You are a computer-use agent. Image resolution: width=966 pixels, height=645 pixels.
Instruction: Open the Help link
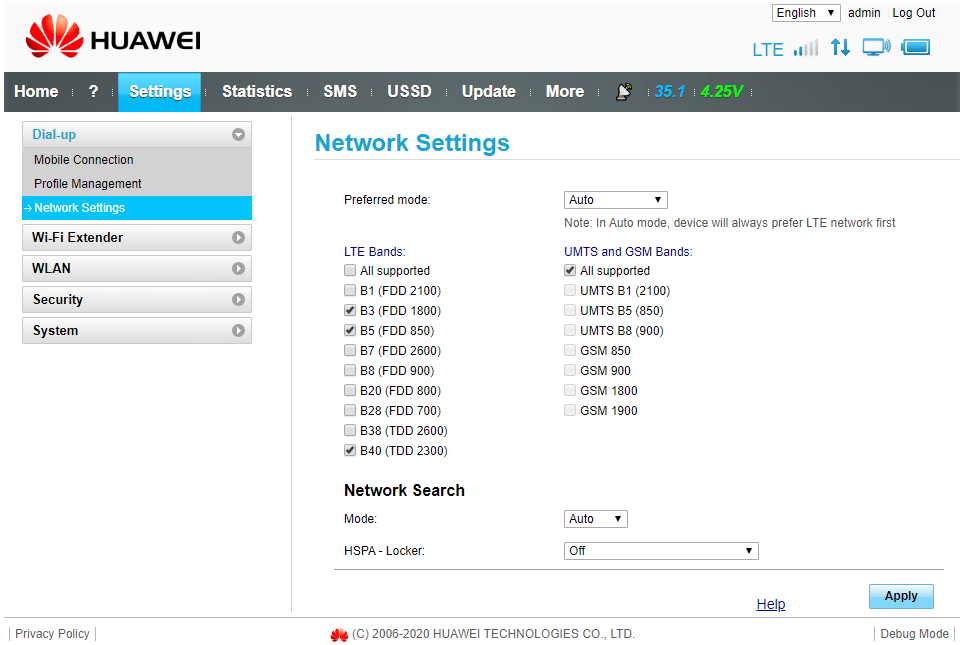(771, 604)
